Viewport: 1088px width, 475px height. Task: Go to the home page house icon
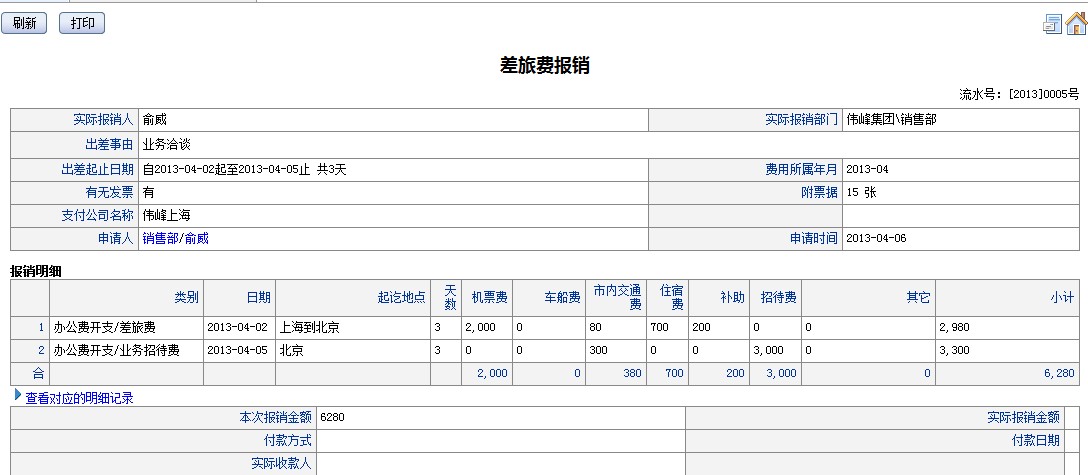coord(1076,24)
